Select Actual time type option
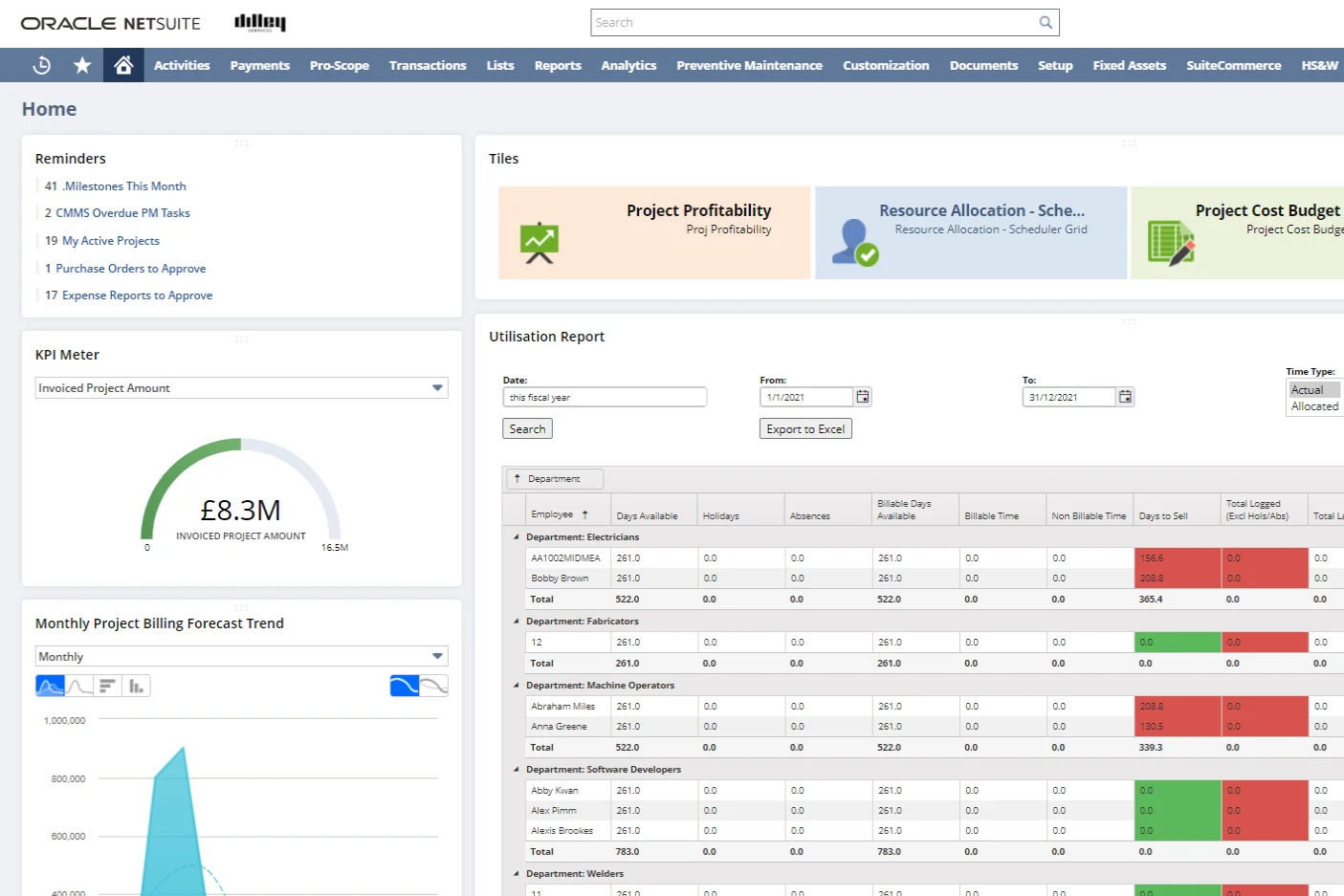Screen dimensions: 1344x896 coord(1314,390)
